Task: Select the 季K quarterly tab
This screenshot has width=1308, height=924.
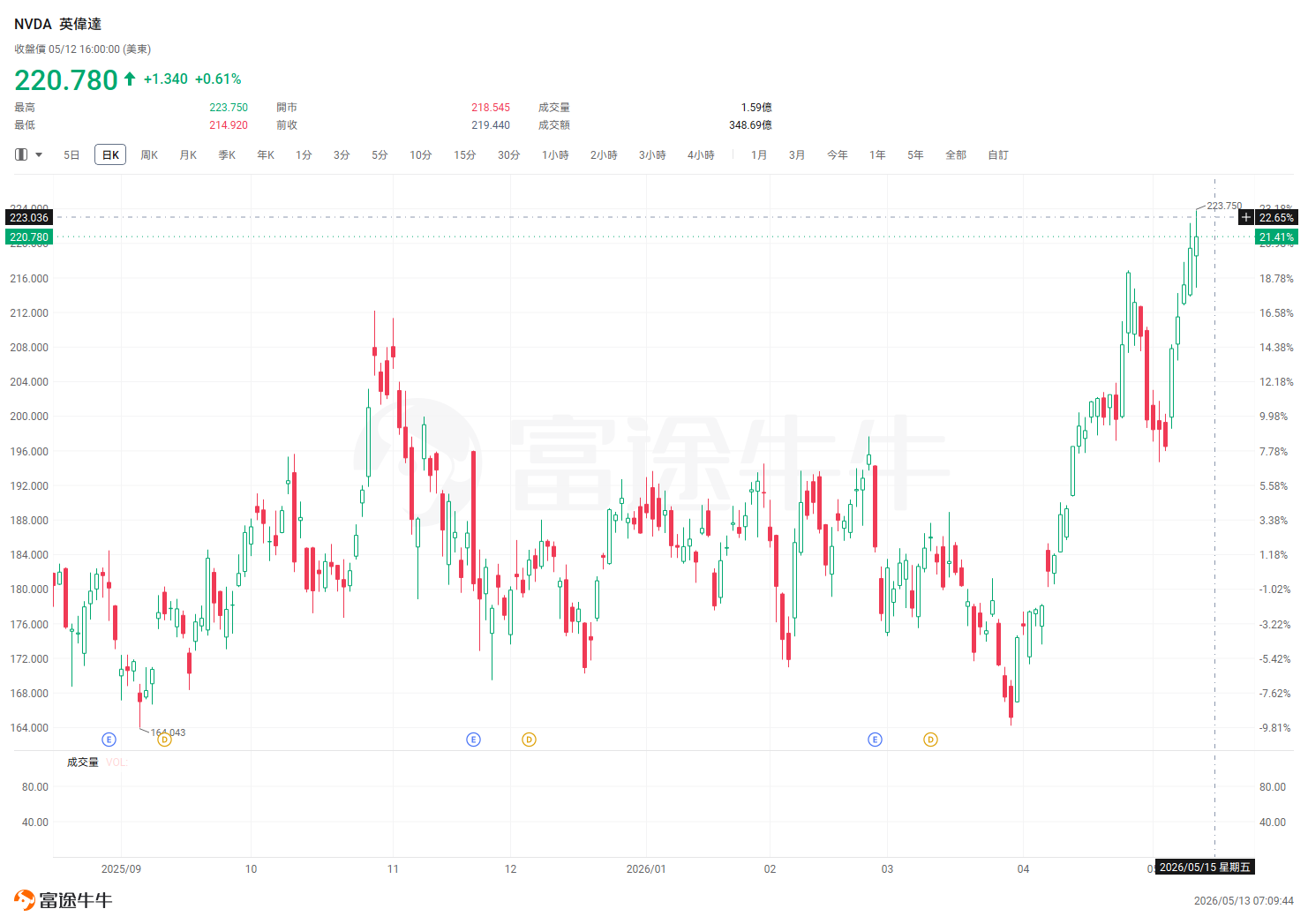Action: tap(227, 155)
